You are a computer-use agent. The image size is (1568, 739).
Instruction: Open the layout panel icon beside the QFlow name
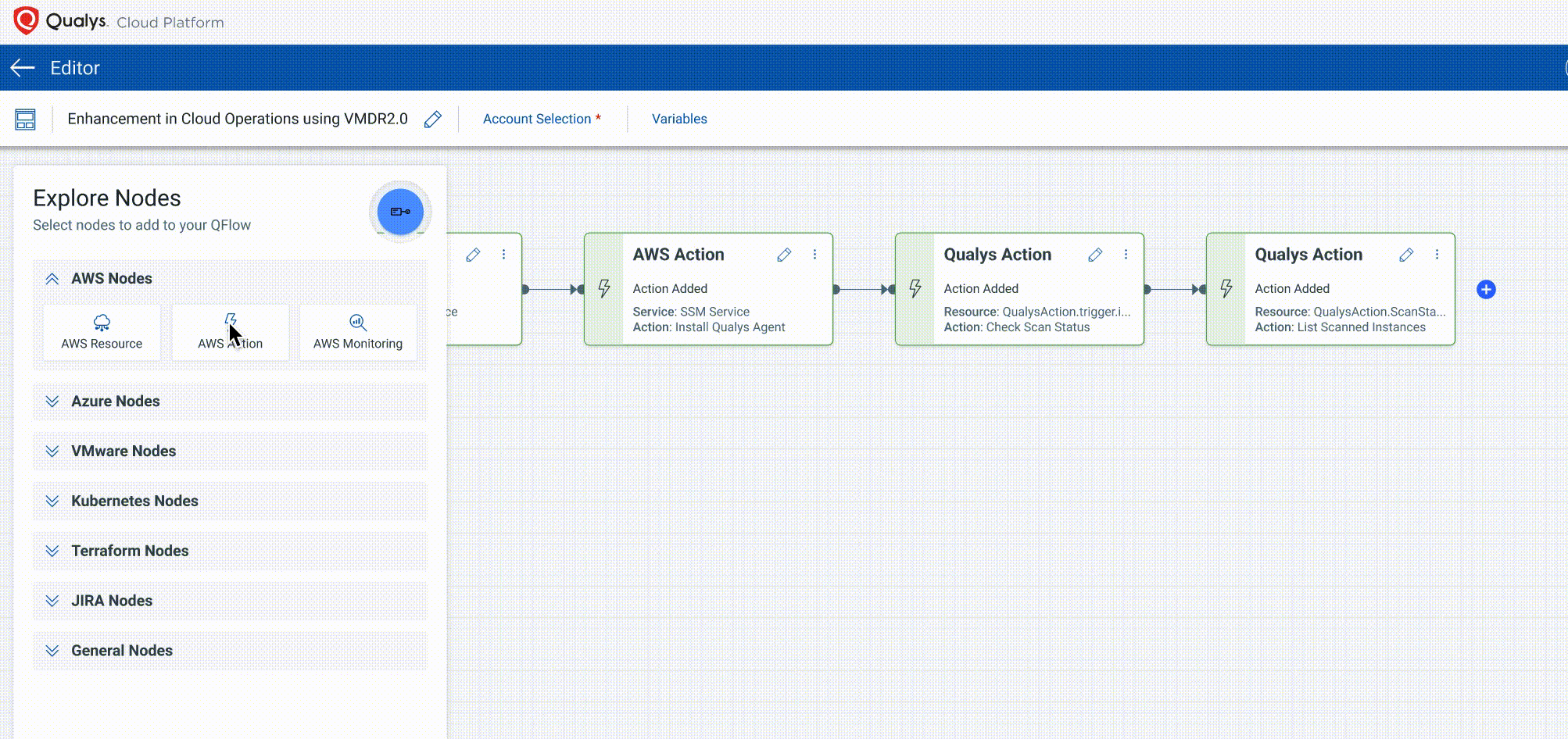(25, 120)
